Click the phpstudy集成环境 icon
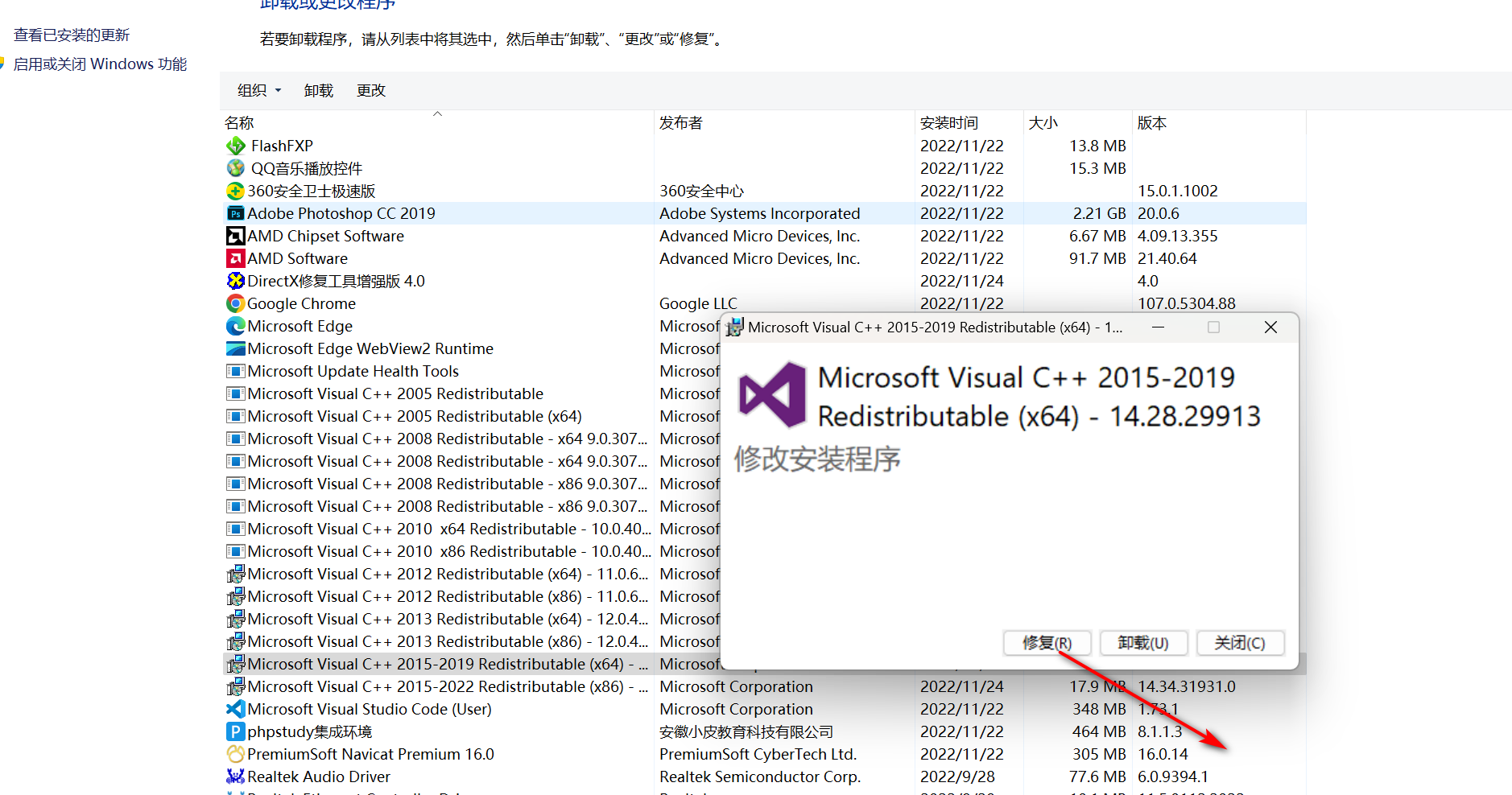 coord(235,731)
